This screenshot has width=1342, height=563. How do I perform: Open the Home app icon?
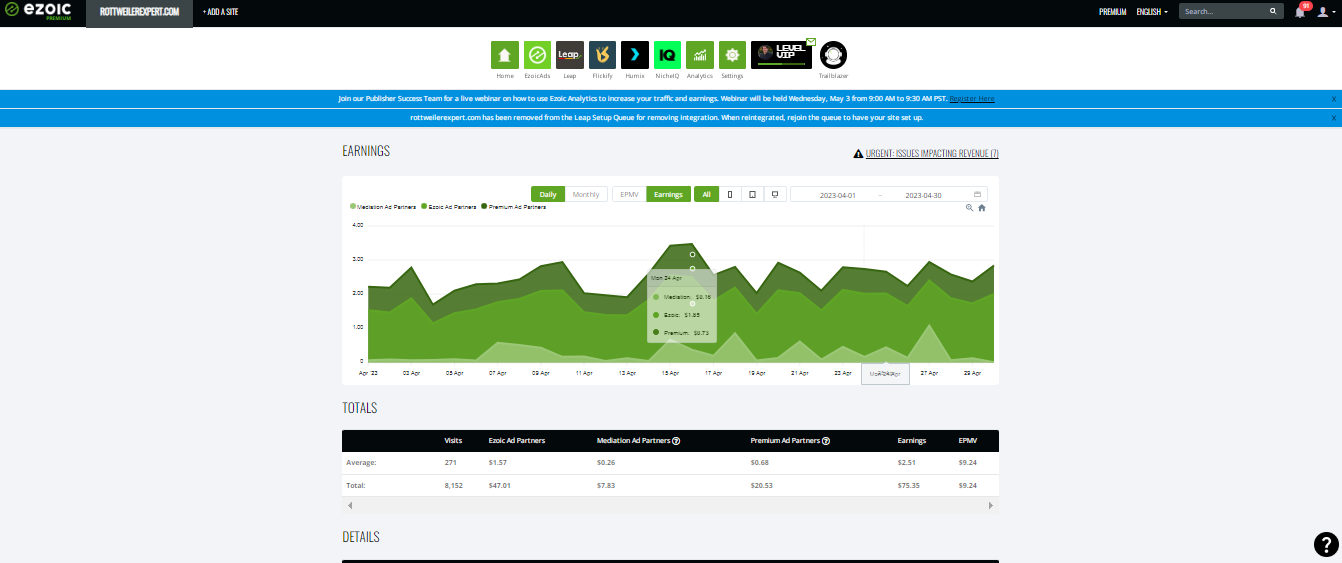[505, 55]
